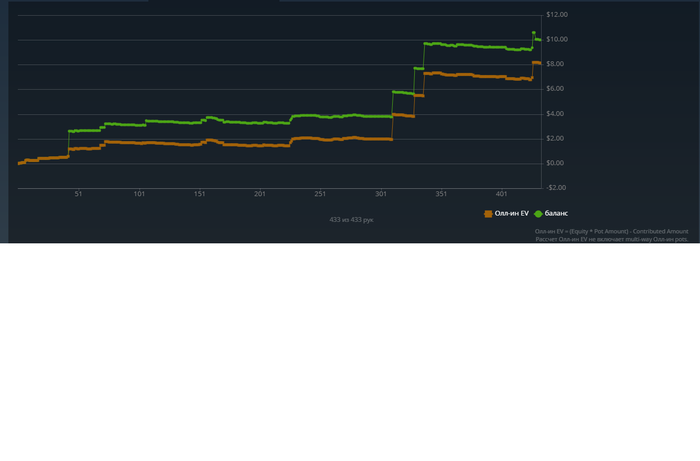Click the green balance peak point above $10.00
Image resolution: width=700 pixels, height=461 pixels.
(533, 33)
